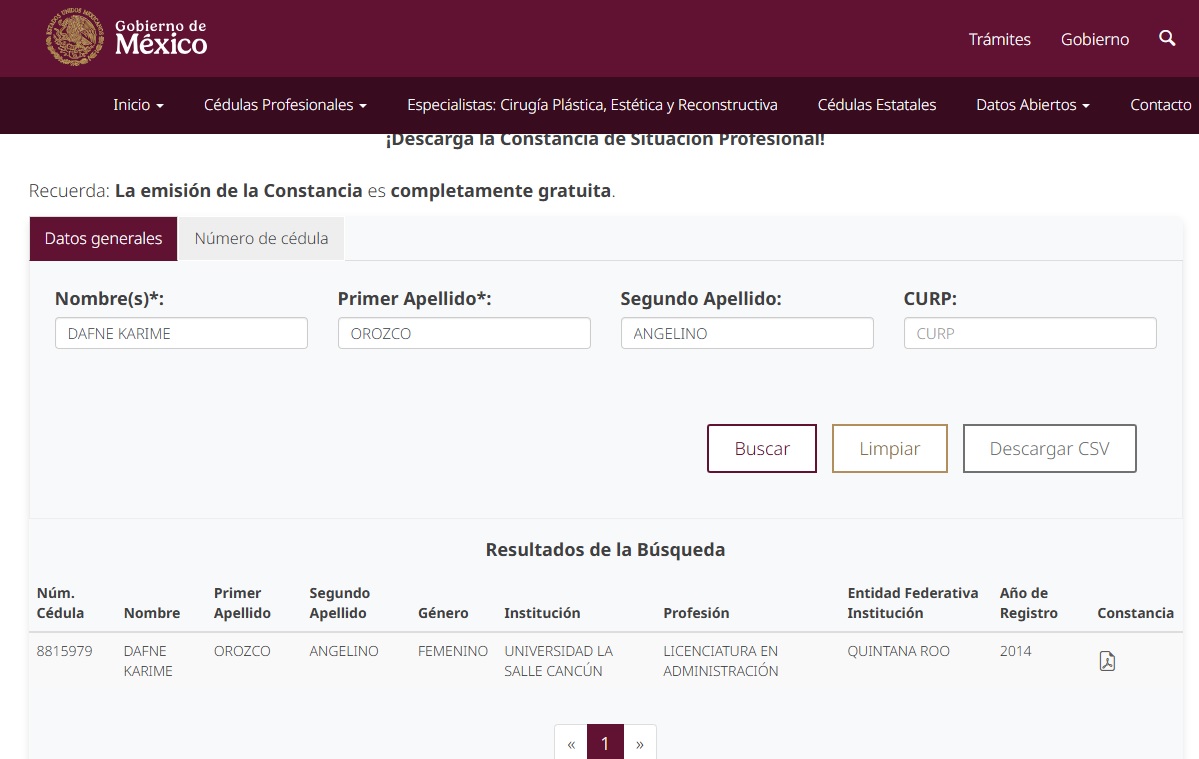Expand the Inicio dropdown menu
1199x759 pixels.
coord(138,105)
